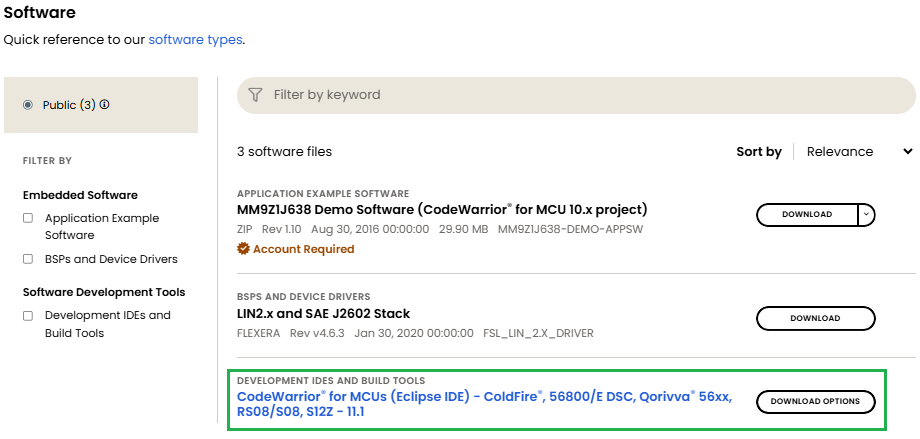Click the Embedded Software filter heading

point(80,195)
